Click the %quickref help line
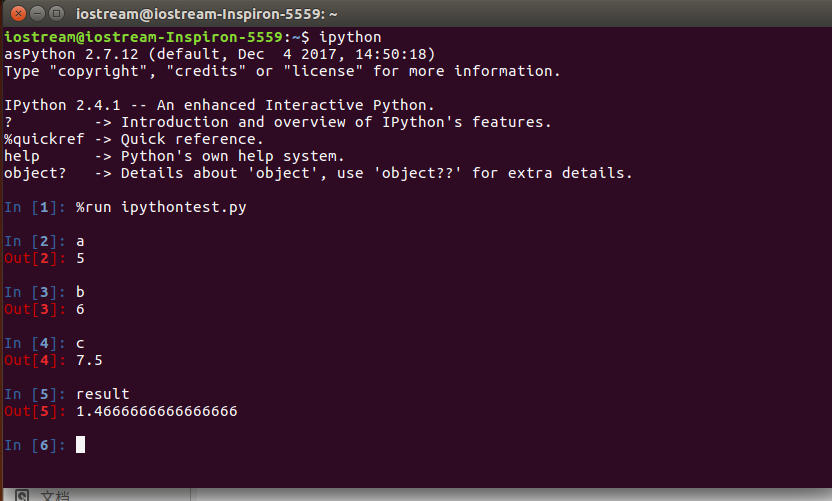The height and width of the screenshot is (501, 832). click(134, 139)
